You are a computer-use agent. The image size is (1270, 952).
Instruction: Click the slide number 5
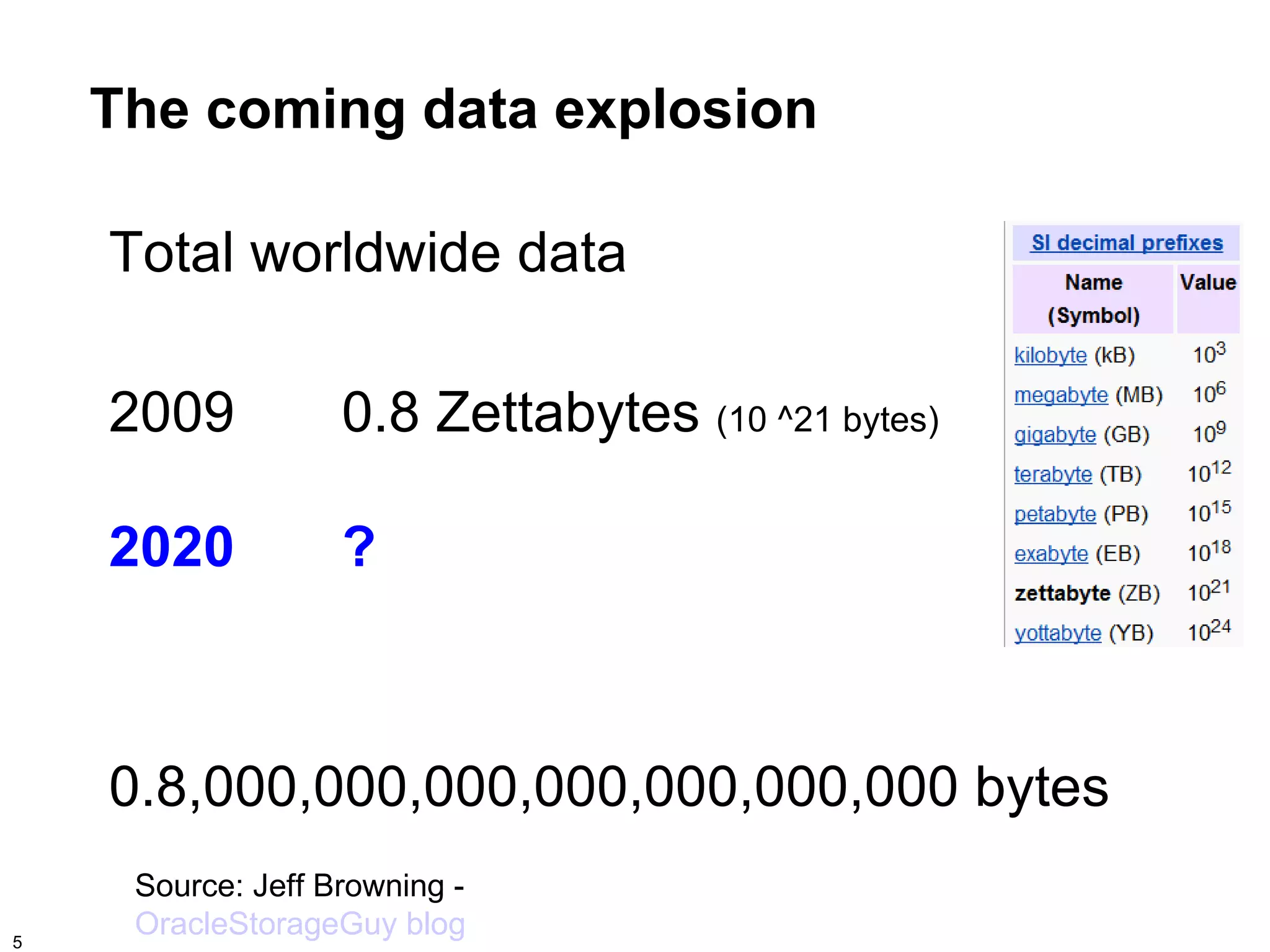coord(17,942)
